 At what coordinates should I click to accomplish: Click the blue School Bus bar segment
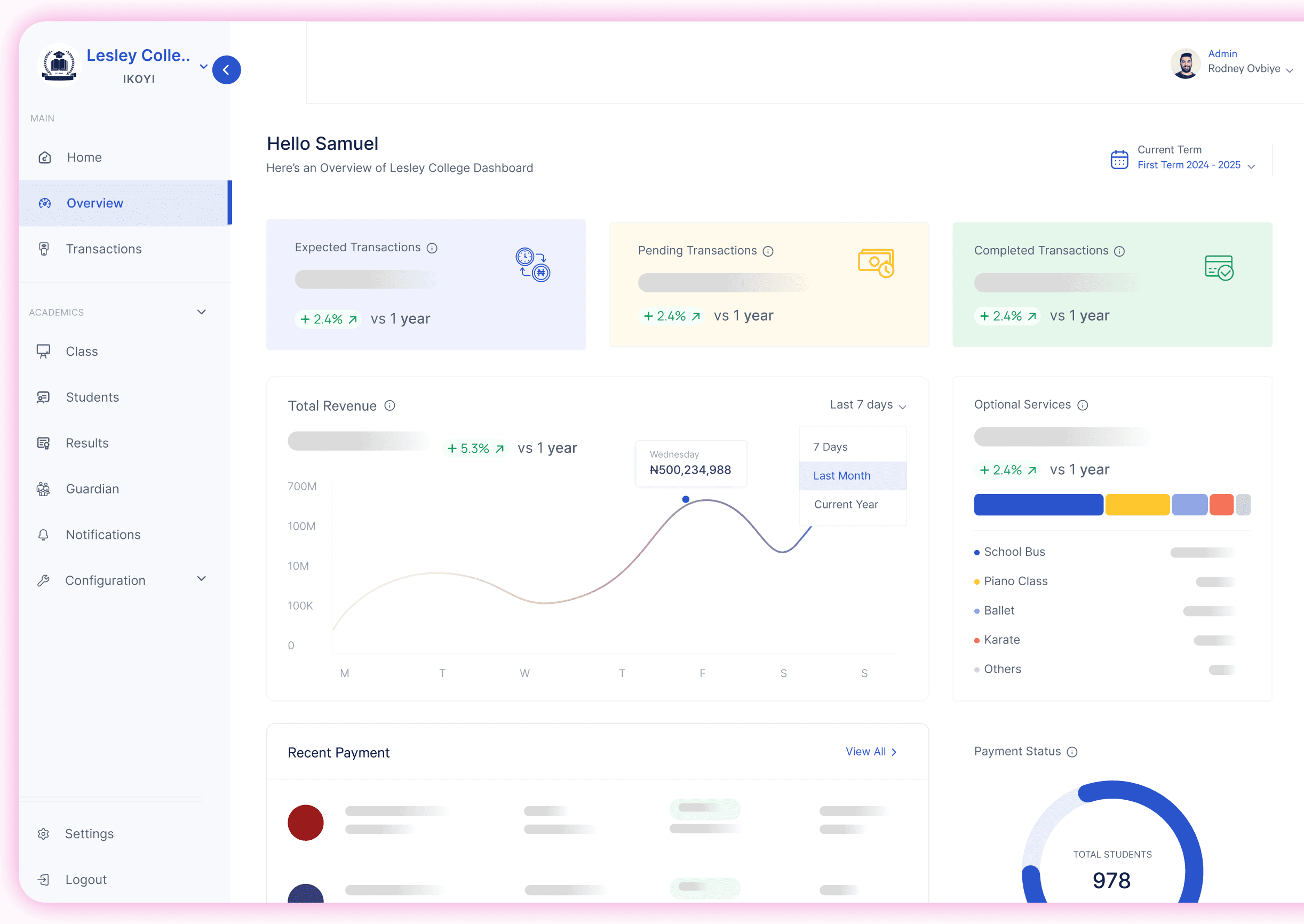pos(1038,504)
